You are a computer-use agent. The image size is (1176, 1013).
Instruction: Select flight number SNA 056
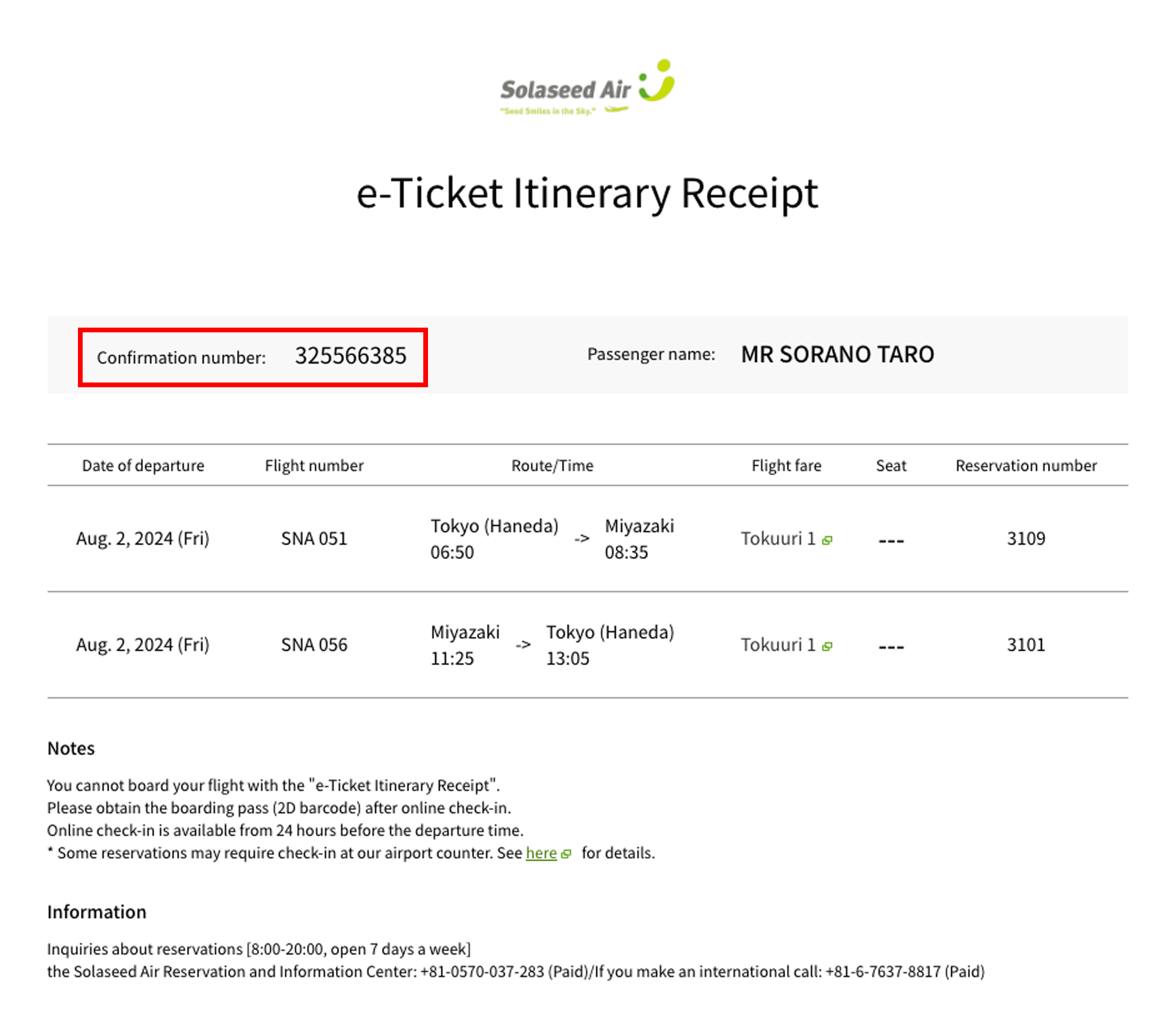(314, 645)
